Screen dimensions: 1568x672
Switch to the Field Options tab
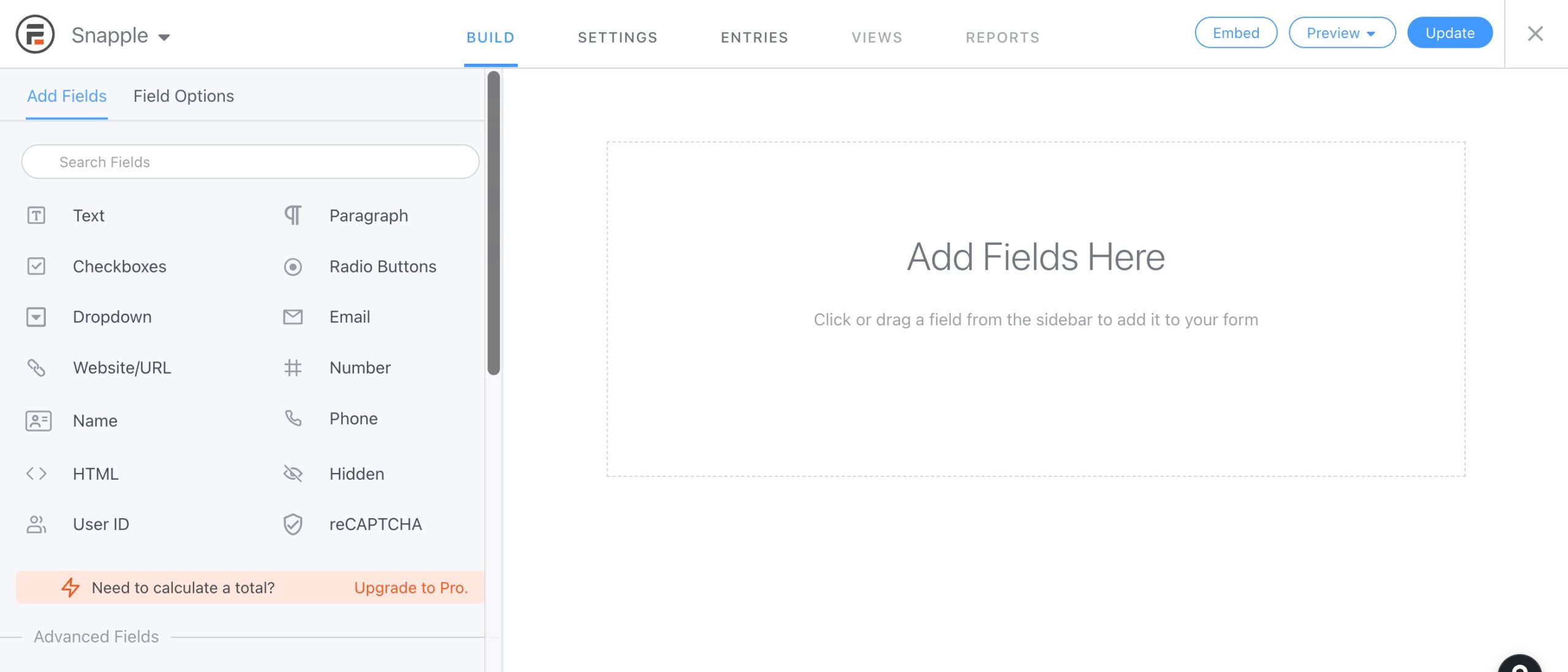point(183,95)
